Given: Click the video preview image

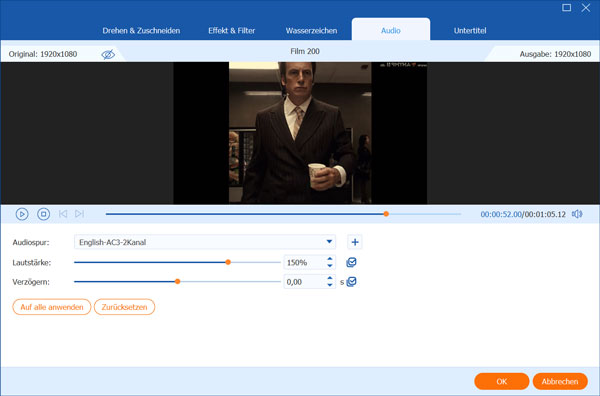Looking at the screenshot, I should 300,132.
